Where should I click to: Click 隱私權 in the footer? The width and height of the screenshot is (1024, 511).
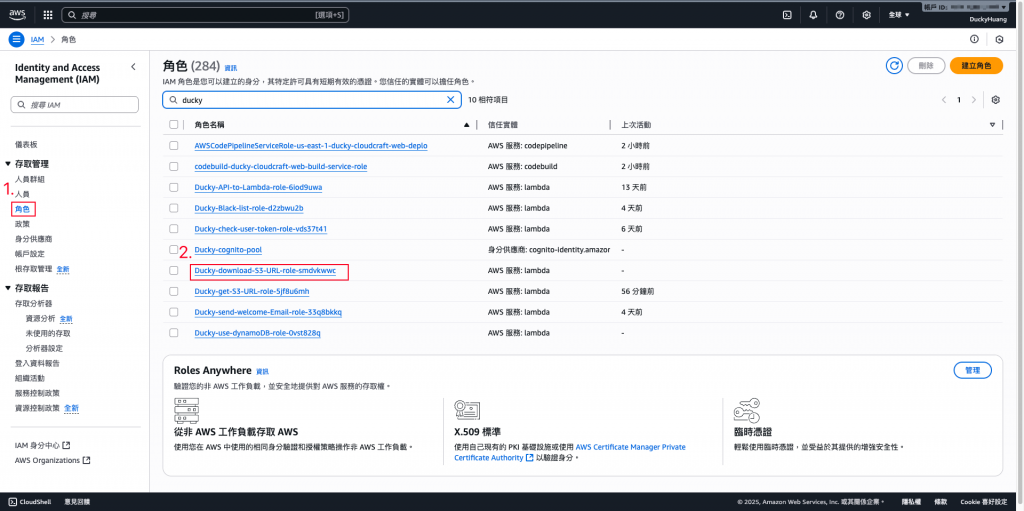tap(911, 502)
